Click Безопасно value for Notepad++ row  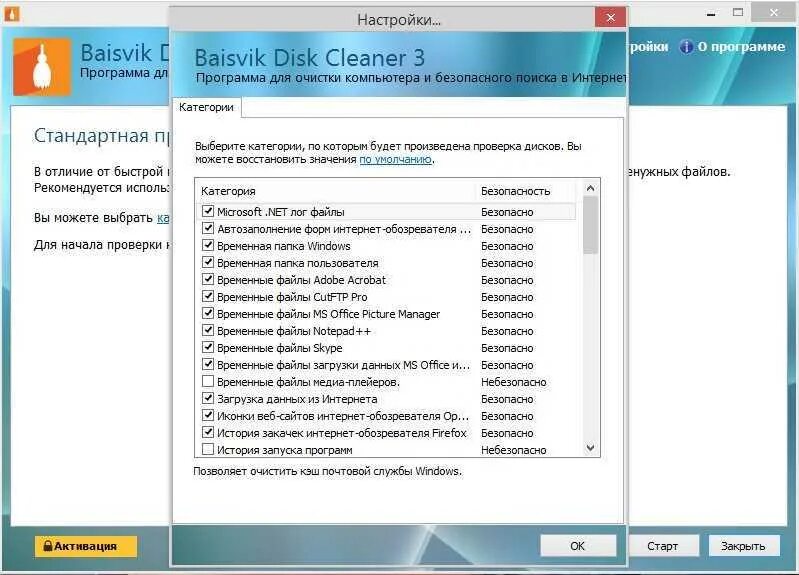click(x=507, y=331)
